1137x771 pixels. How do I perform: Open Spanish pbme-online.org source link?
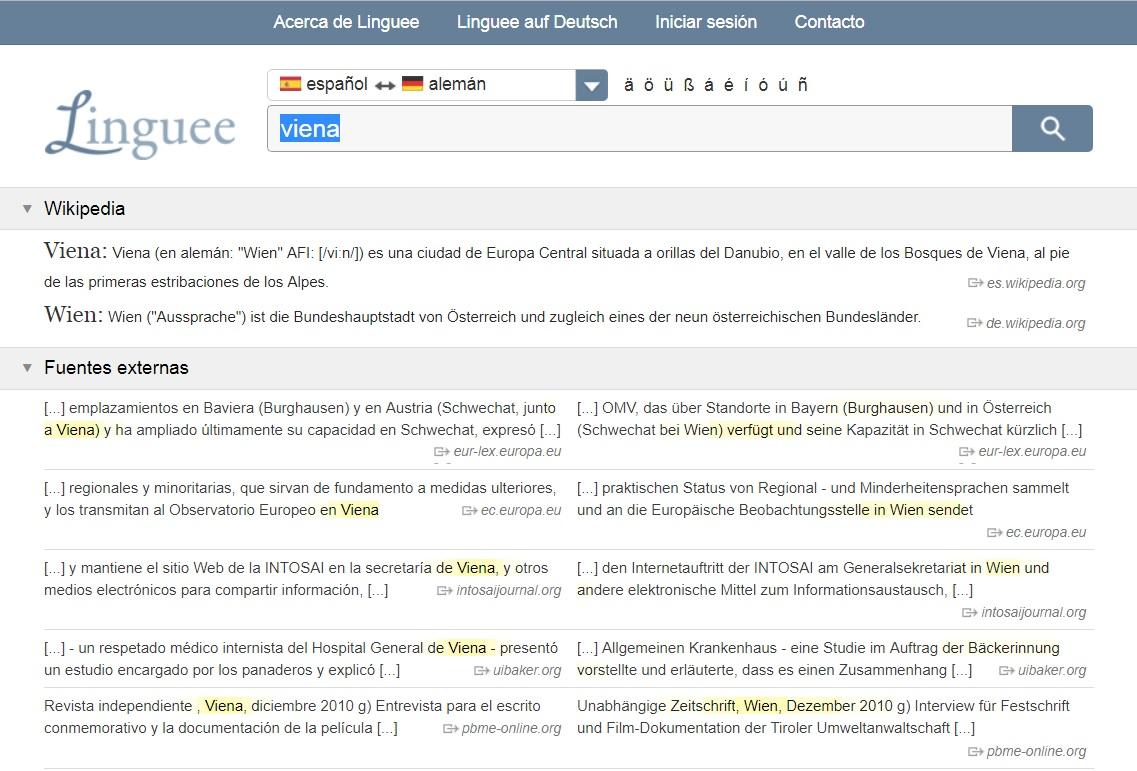(x=503, y=728)
